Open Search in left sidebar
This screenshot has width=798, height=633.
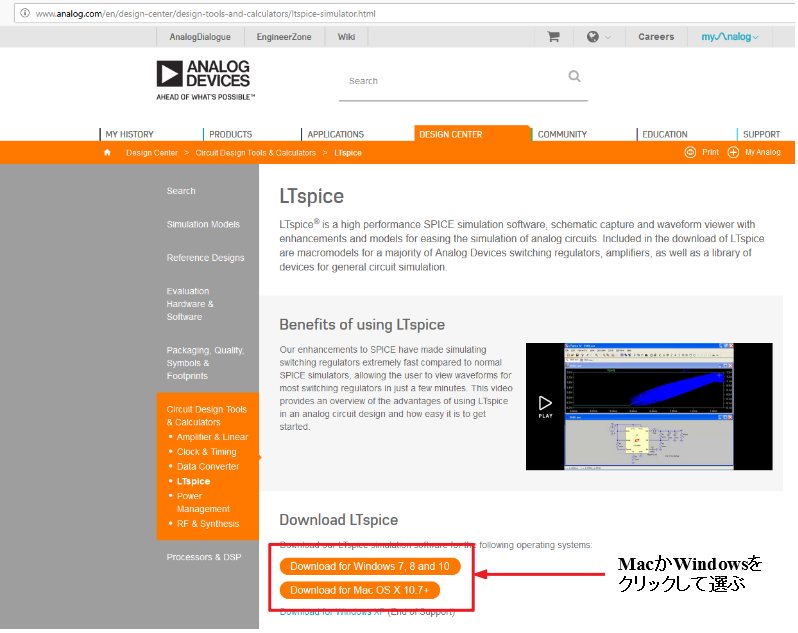click(181, 191)
